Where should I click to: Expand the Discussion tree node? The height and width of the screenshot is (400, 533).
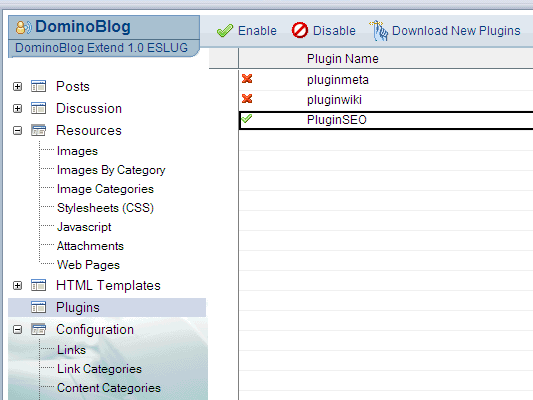[17, 109]
